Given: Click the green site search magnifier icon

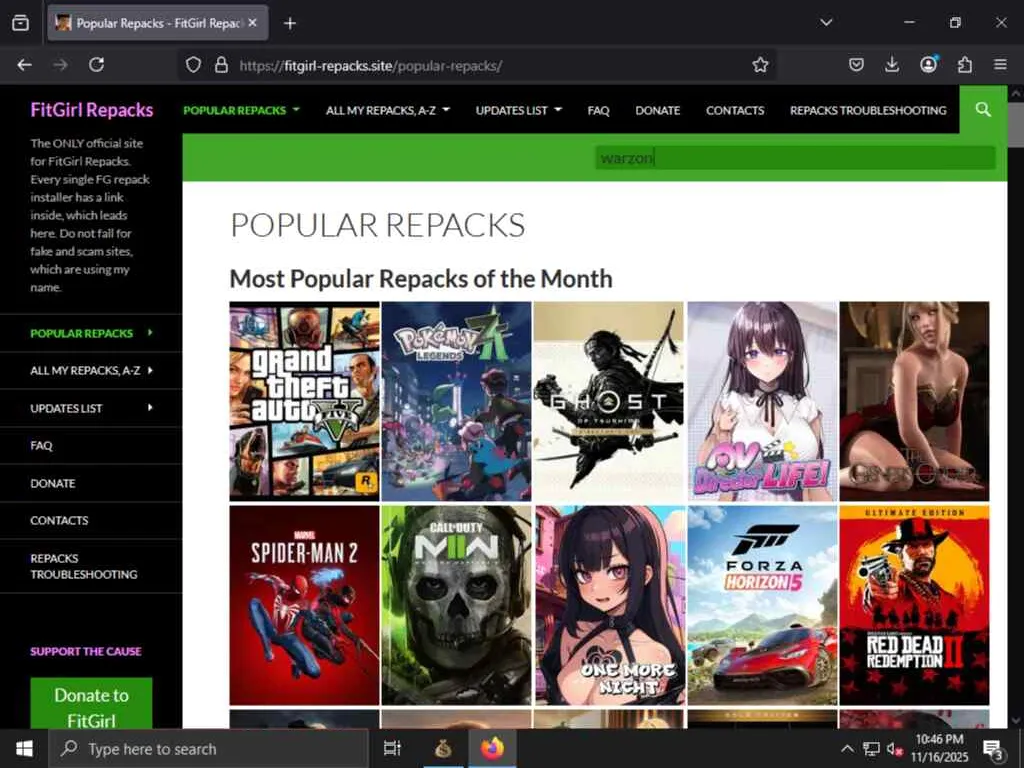Looking at the screenshot, I should pyautogui.click(x=983, y=110).
